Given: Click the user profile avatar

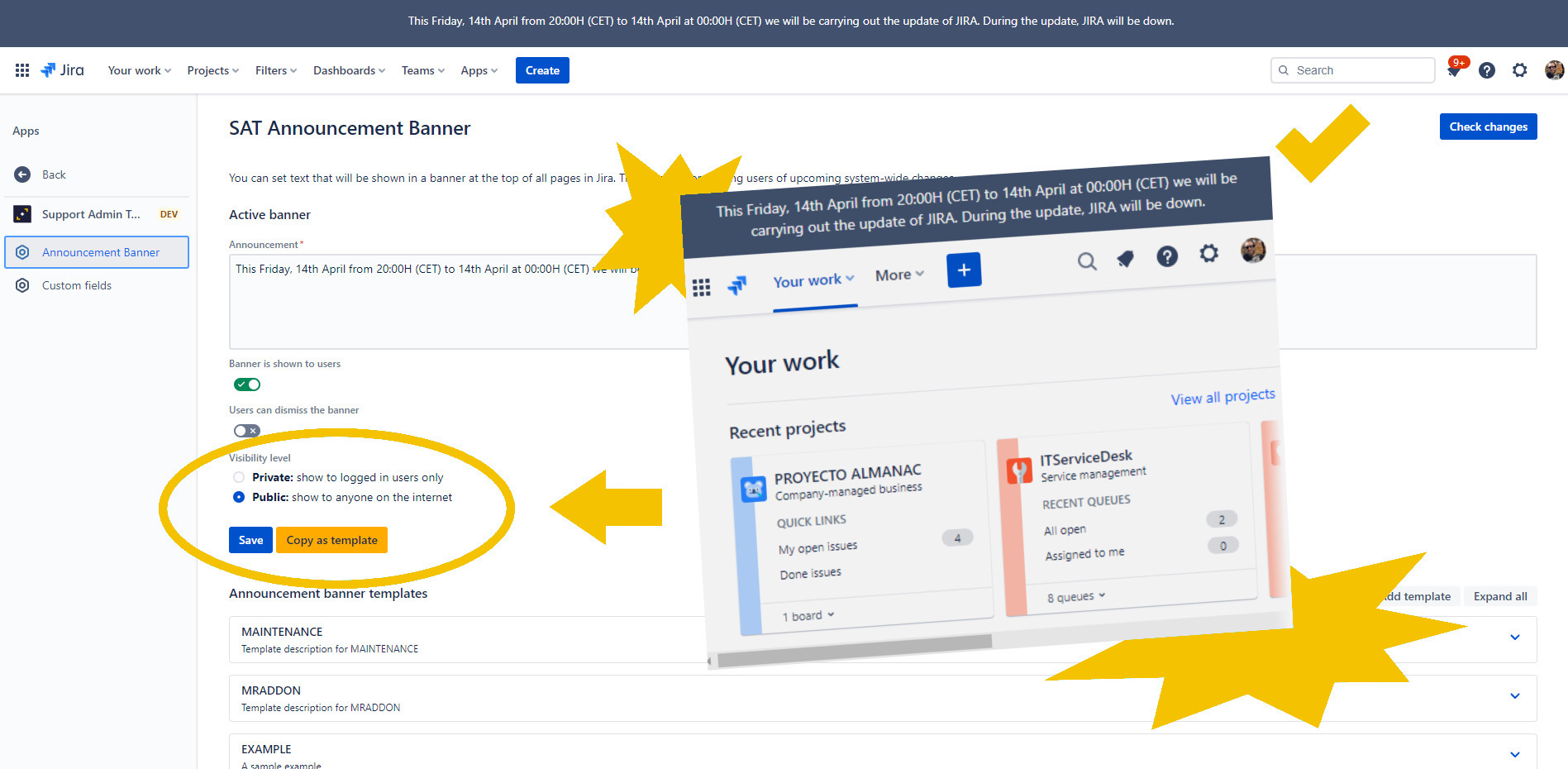Looking at the screenshot, I should point(1553,70).
